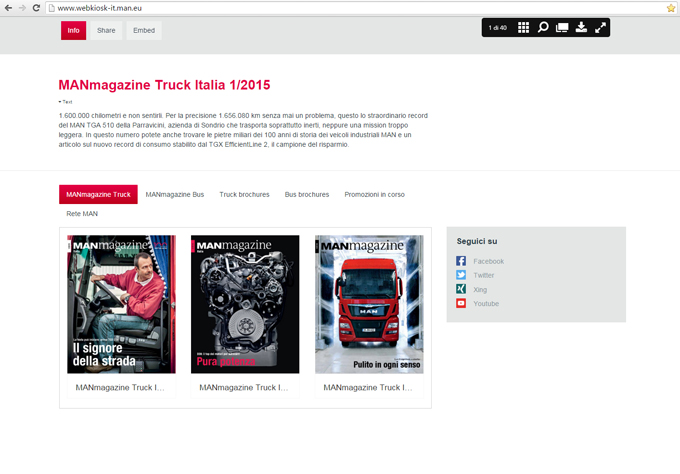Click the Twitter bird icon
The width and height of the screenshot is (680, 474).
pyautogui.click(x=461, y=275)
